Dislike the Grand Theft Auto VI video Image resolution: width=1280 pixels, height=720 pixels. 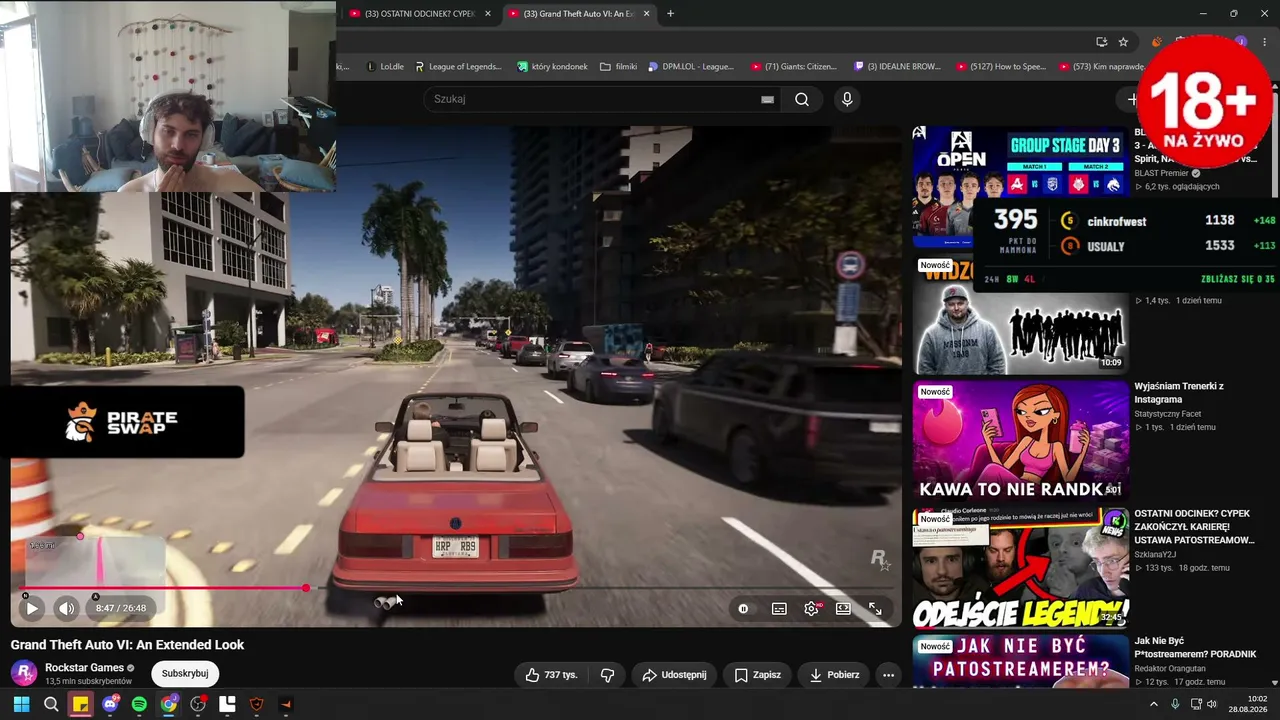pyautogui.click(x=607, y=675)
